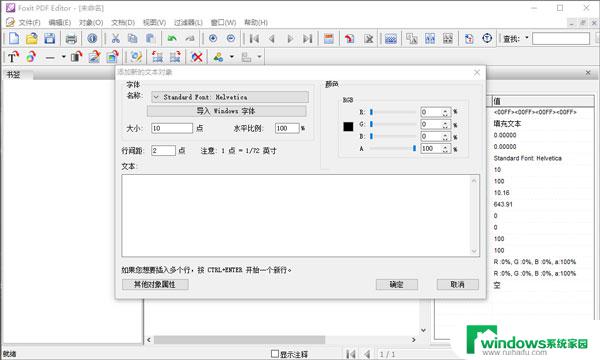Click the 10.16 value in properties

pyautogui.click(x=501, y=193)
